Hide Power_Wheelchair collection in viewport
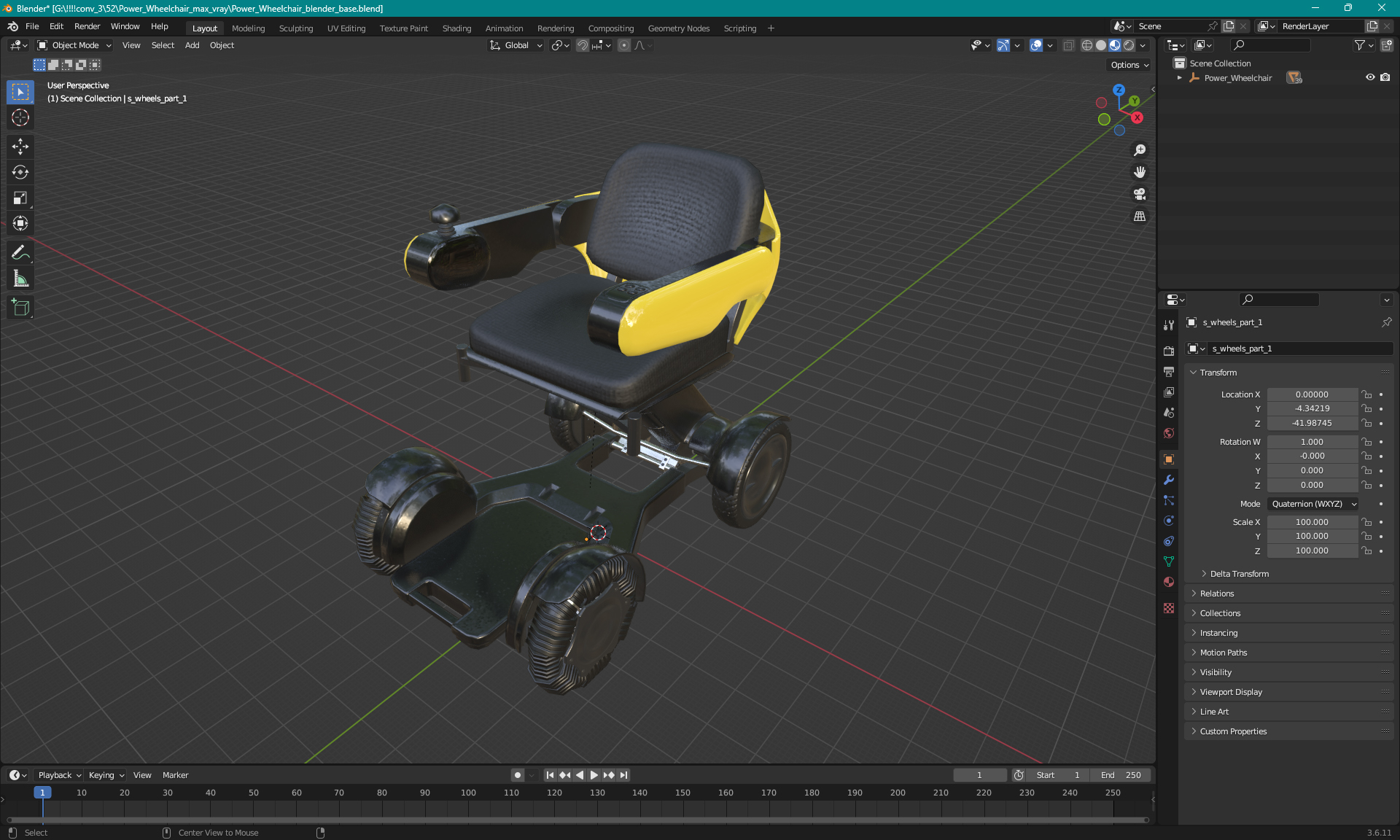 pyautogui.click(x=1370, y=77)
